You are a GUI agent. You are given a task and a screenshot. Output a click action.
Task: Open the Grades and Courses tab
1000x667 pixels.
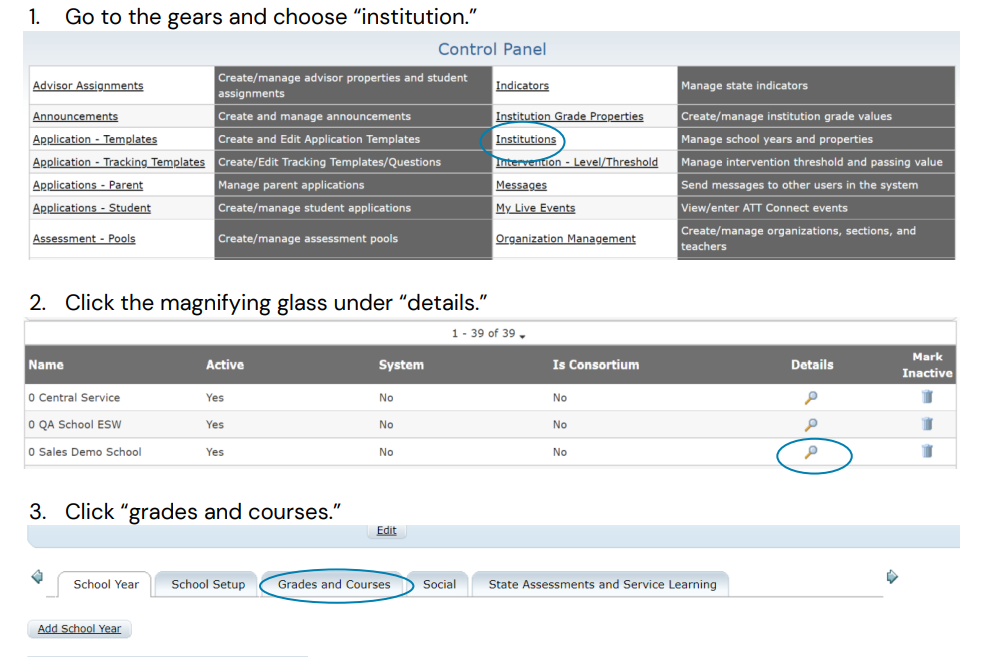(x=334, y=584)
